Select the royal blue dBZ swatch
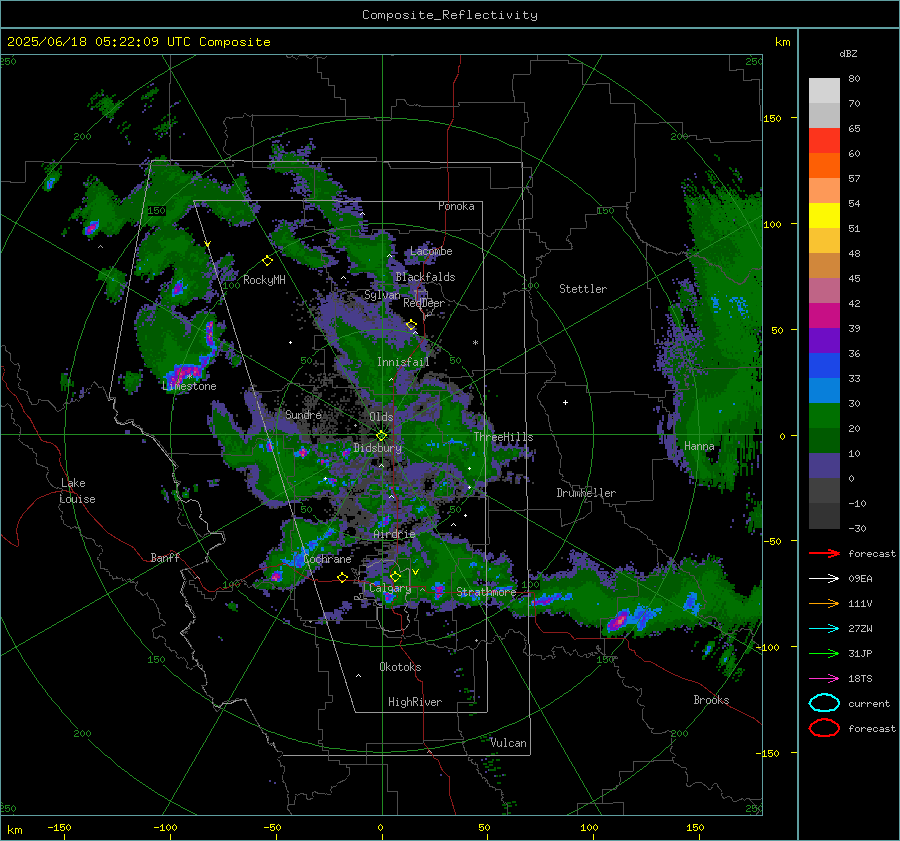This screenshot has width=900, height=841. (824, 366)
